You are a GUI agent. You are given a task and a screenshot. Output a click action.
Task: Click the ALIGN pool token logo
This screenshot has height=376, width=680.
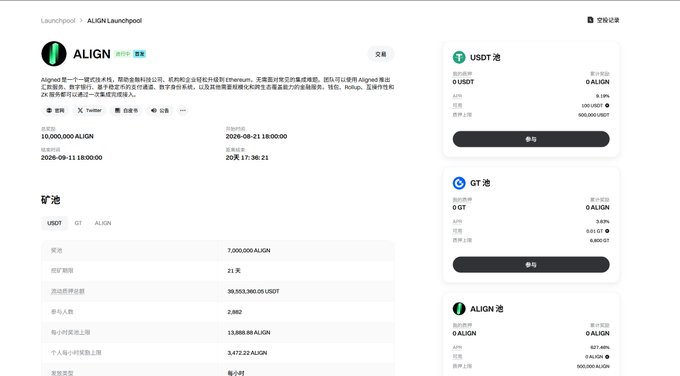pos(459,309)
